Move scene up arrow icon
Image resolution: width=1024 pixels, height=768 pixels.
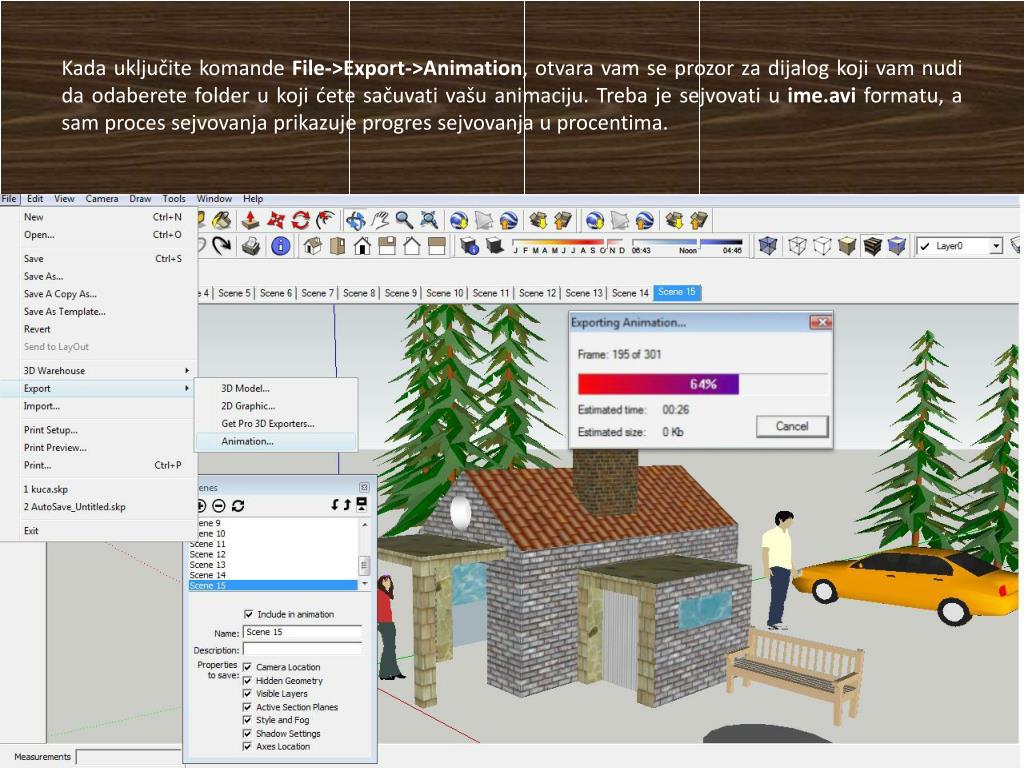[347, 505]
